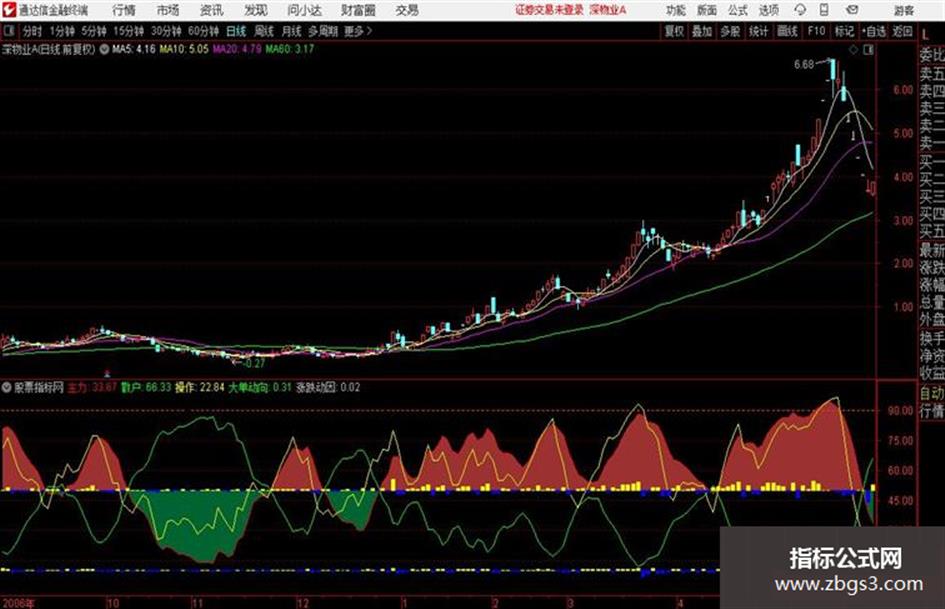Click the 标记 mark button

tap(844, 31)
